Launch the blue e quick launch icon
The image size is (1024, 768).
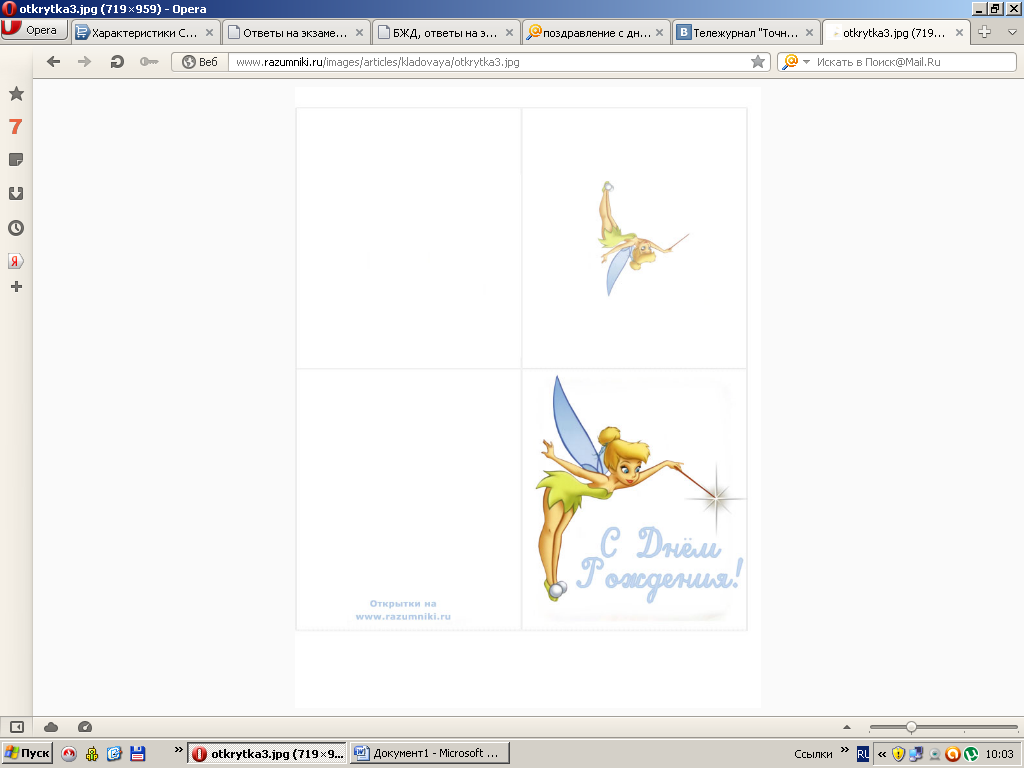coord(114,754)
